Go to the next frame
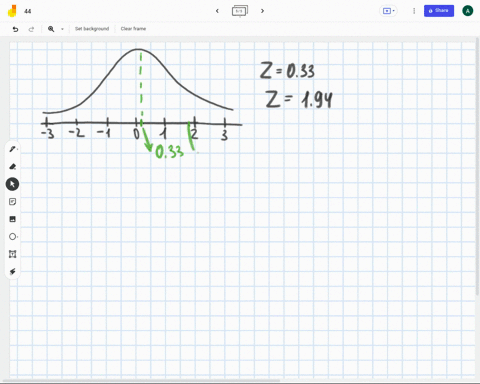Image resolution: width=480 pixels, height=384 pixels. pyautogui.click(x=262, y=11)
